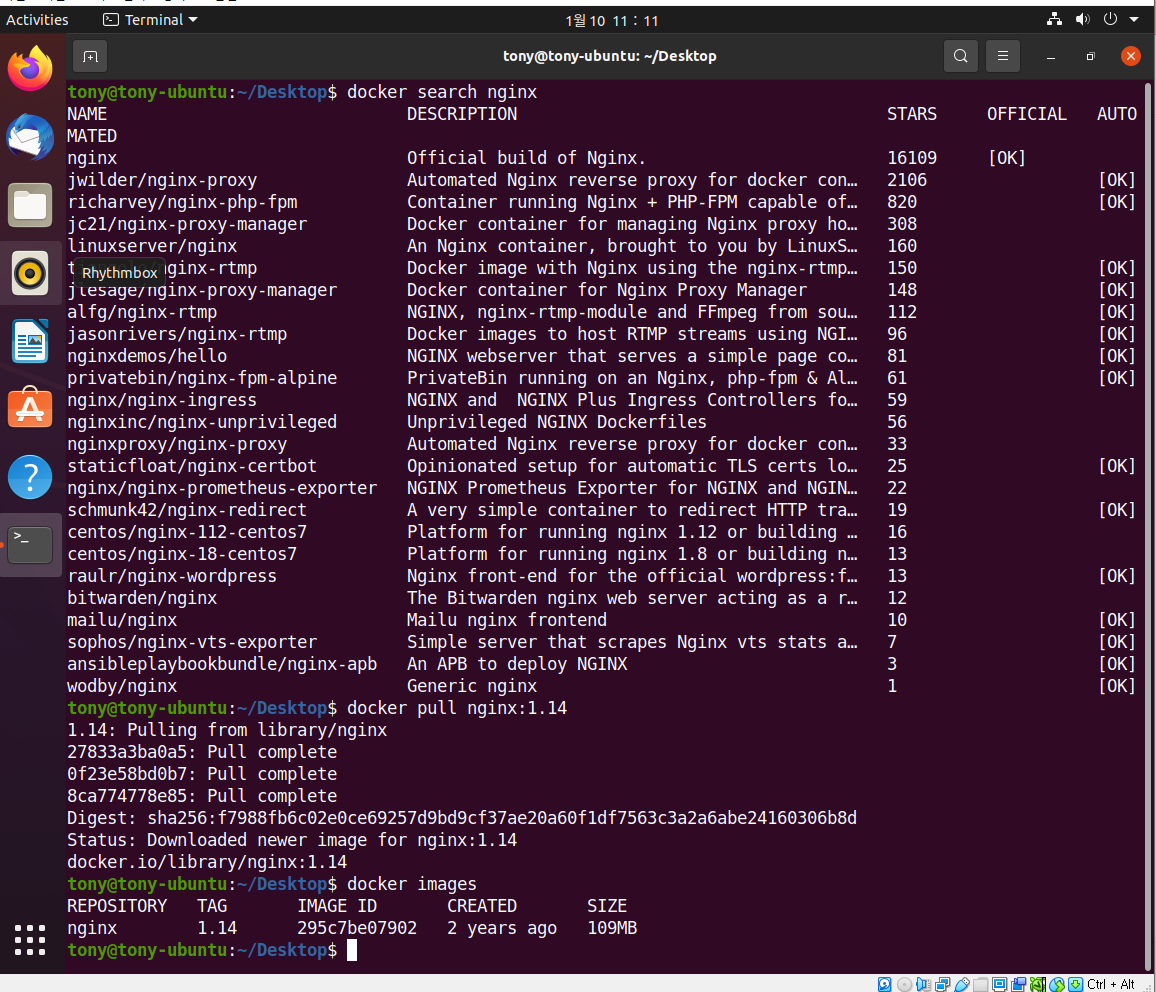Click the 'Unprivileged NGINX Dockerfiles' description
The width and height of the screenshot is (1156, 992).
pyautogui.click(x=557, y=422)
